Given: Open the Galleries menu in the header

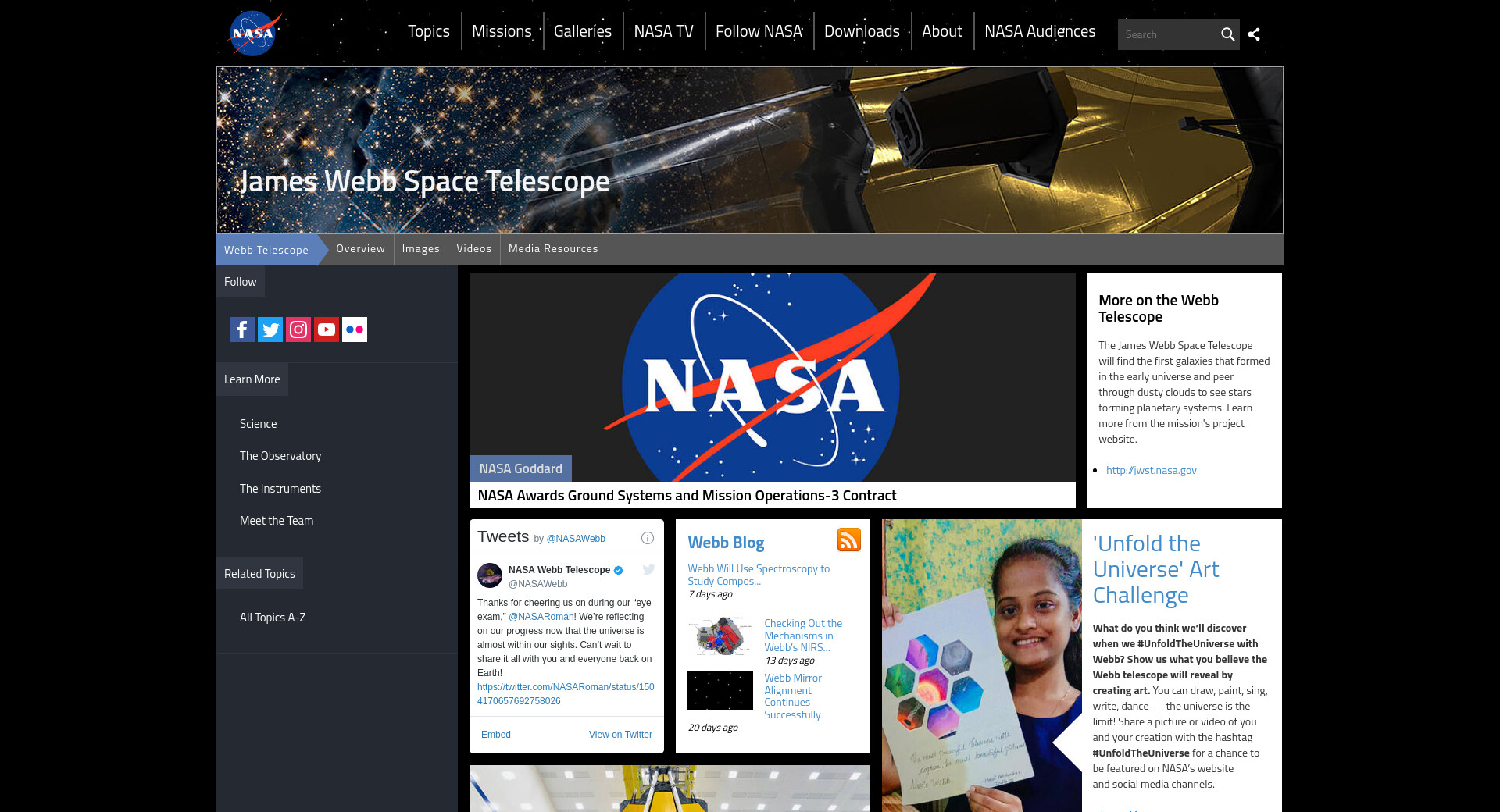Looking at the screenshot, I should 583,31.
